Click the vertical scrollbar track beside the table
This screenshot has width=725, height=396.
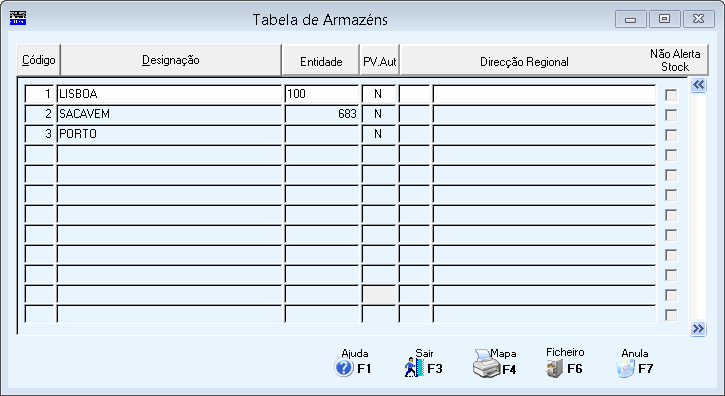698,207
